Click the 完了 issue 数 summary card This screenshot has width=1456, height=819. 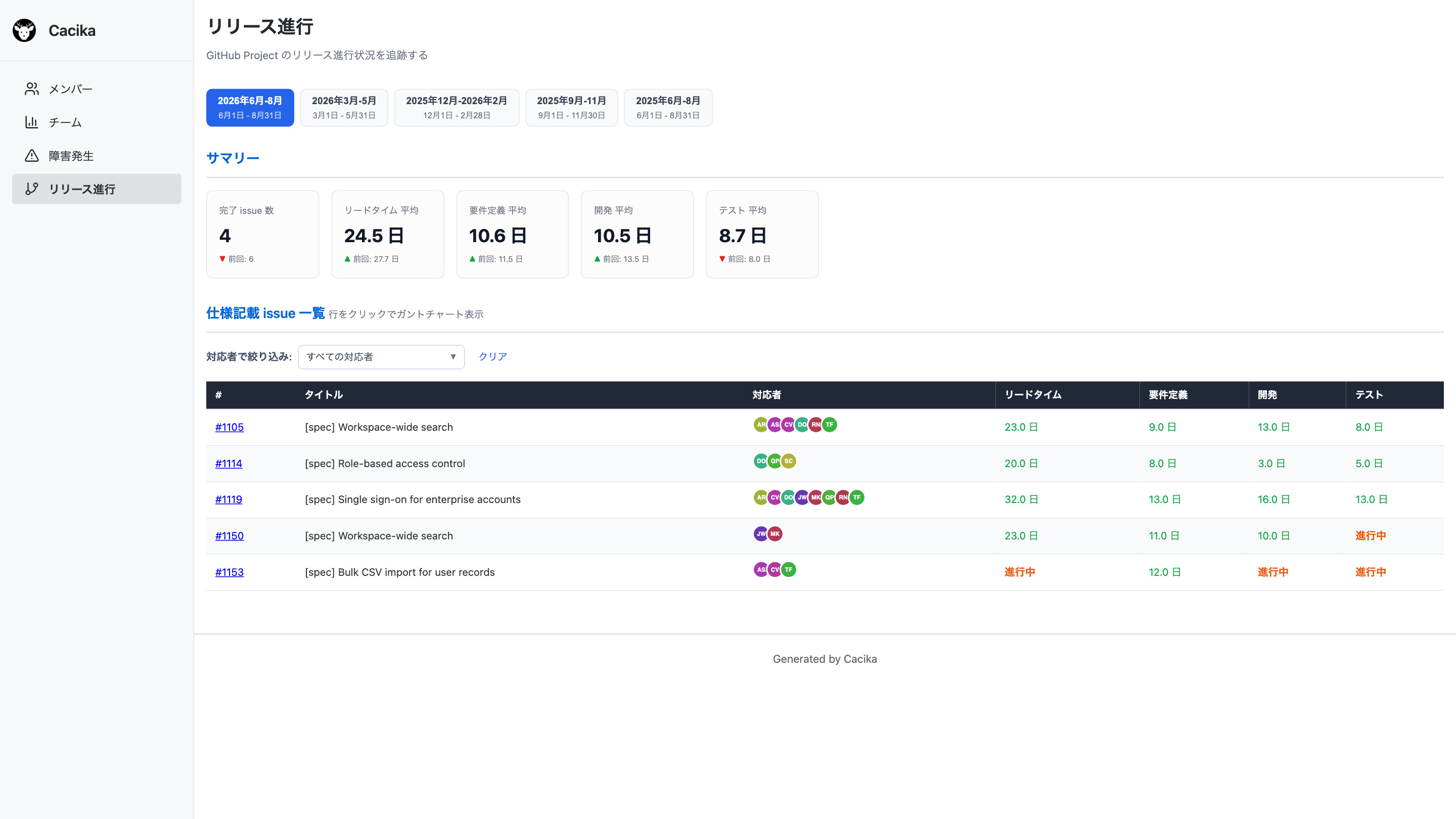click(x=262, y=234)
